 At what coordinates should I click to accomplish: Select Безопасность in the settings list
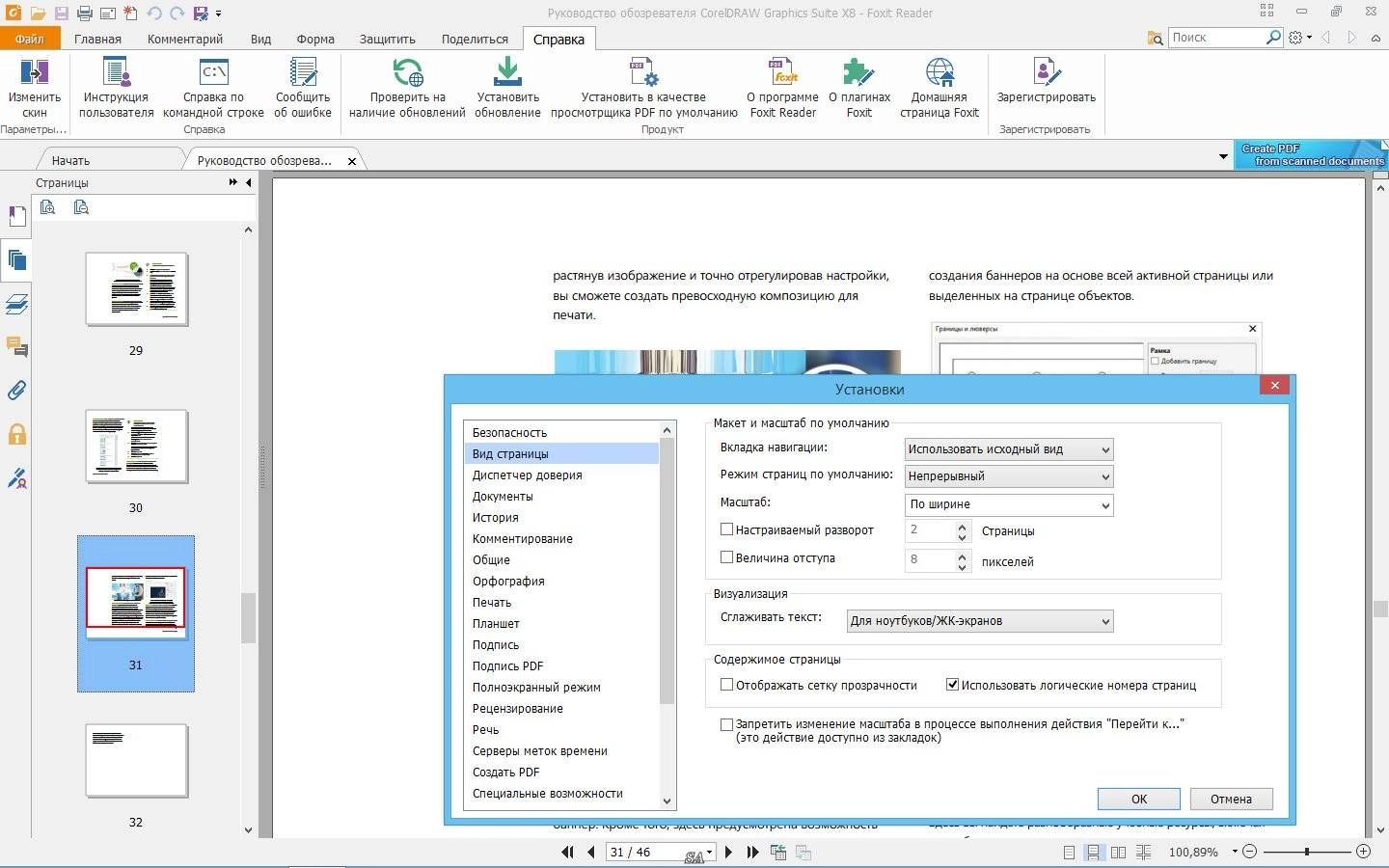click(x=561, y=432)
